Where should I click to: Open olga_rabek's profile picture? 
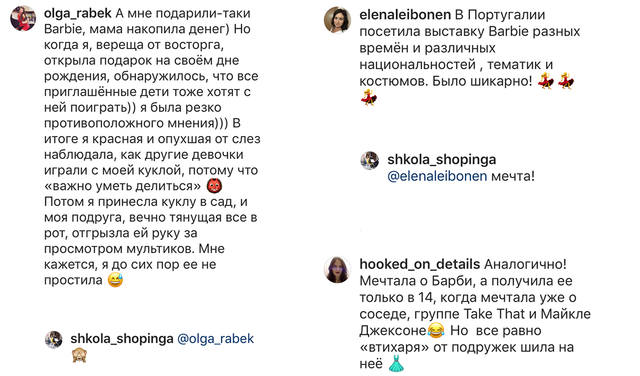(x=23, y=18)
